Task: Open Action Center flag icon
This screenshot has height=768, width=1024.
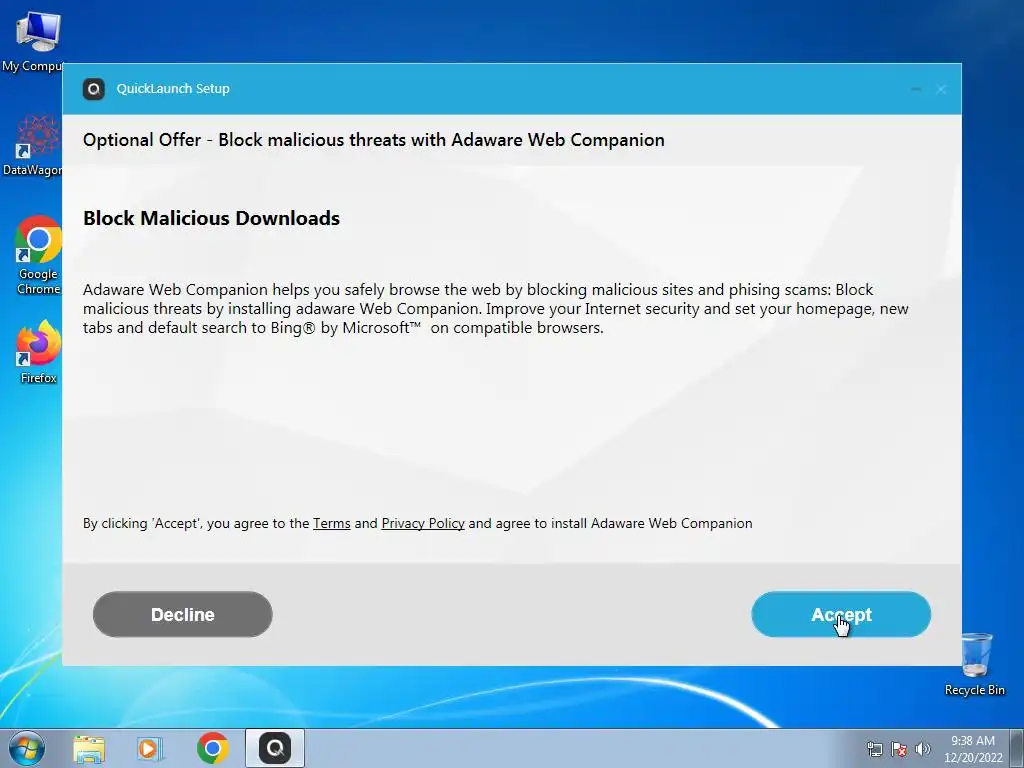Action: (x=899, y=749)
